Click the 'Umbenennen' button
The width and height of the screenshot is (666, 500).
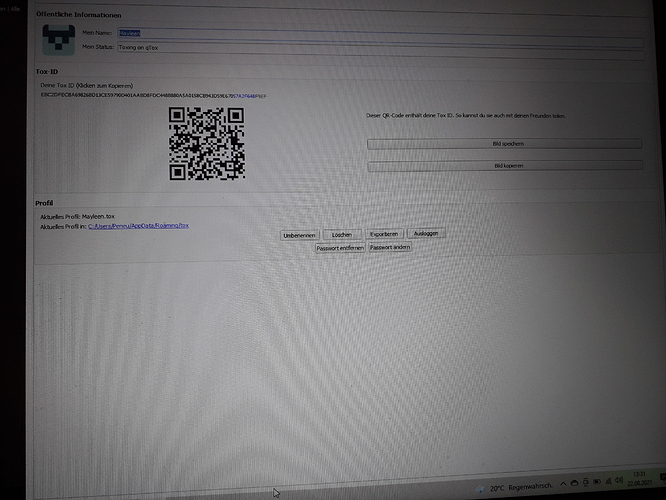coord(299,235)
